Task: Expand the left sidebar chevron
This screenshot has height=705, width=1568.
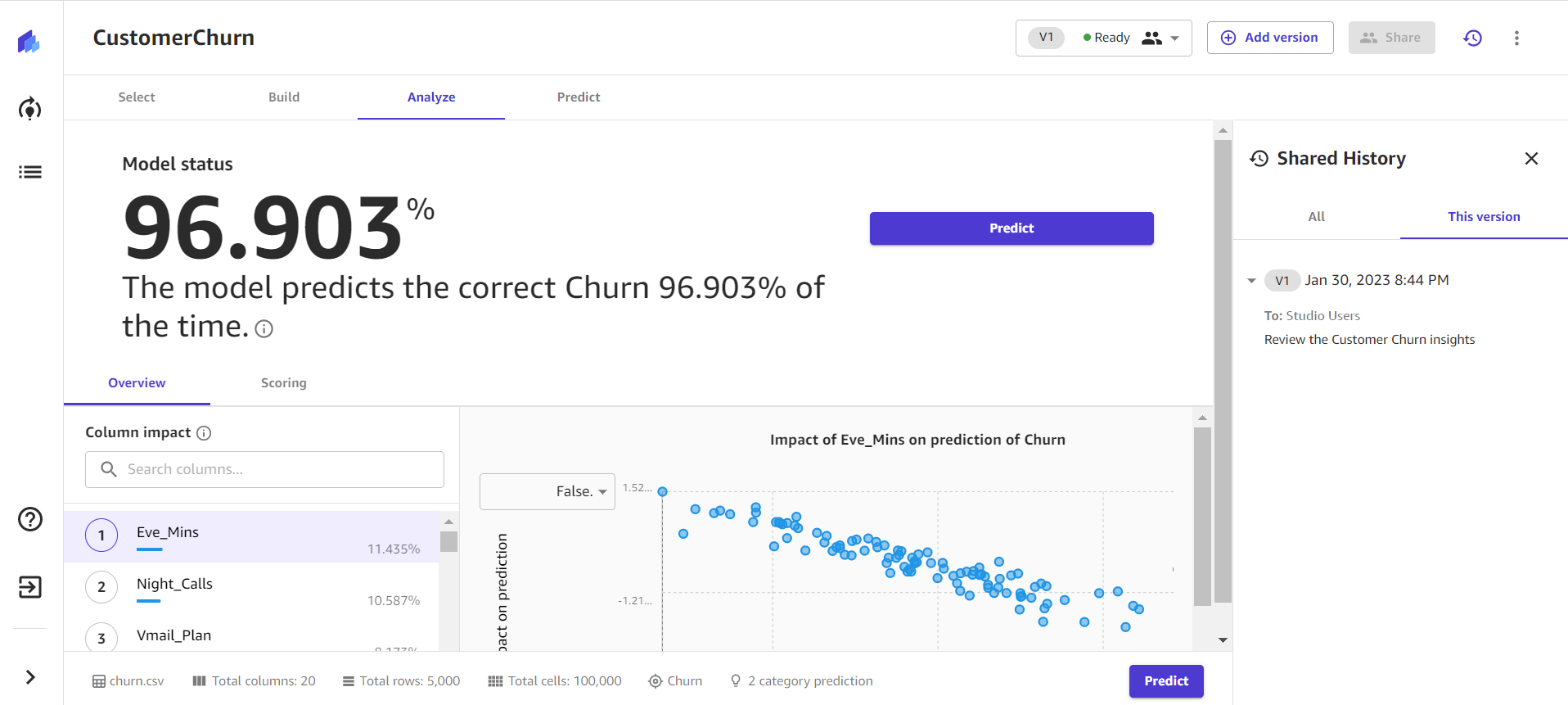Action: [x=30, y=677]
